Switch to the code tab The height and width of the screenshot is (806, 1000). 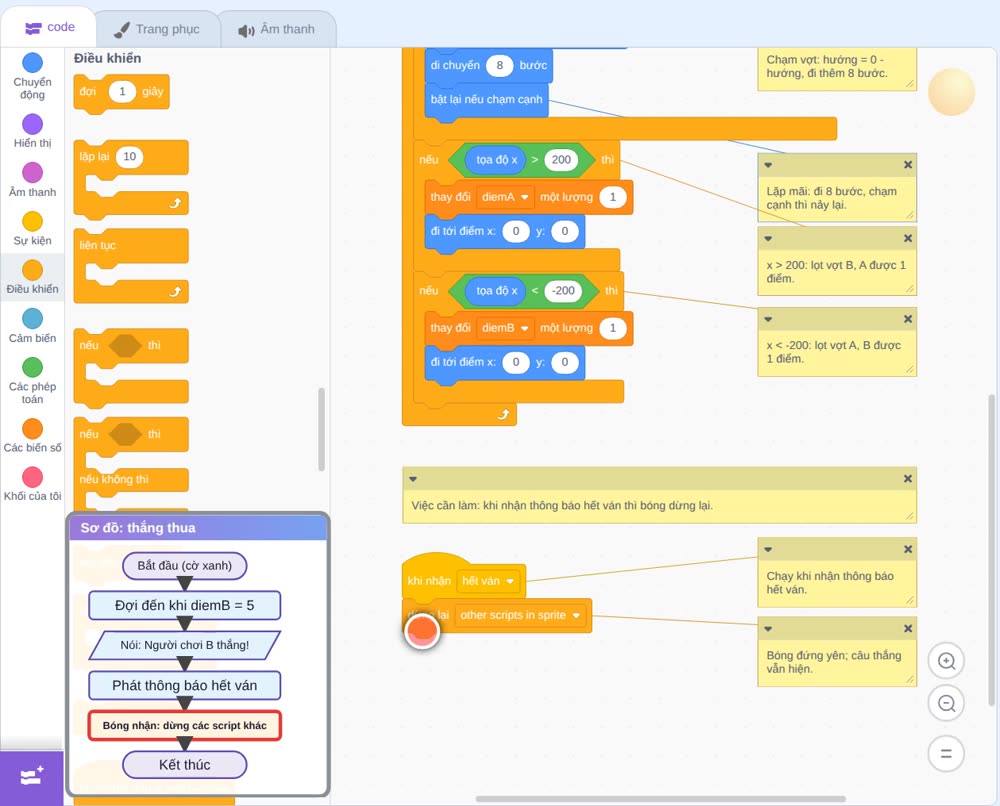coord(49,27)
